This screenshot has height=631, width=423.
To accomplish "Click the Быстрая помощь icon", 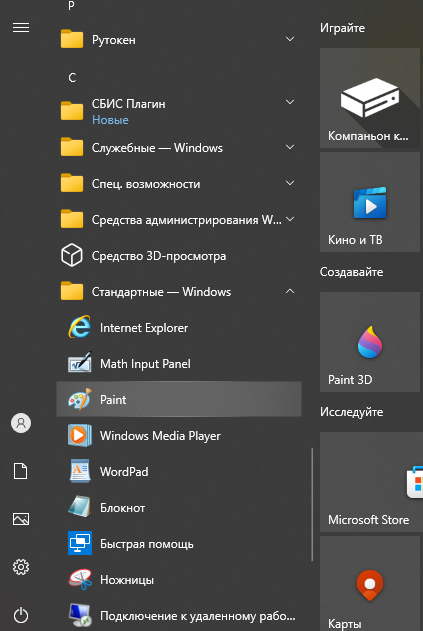I will point(80,543).
